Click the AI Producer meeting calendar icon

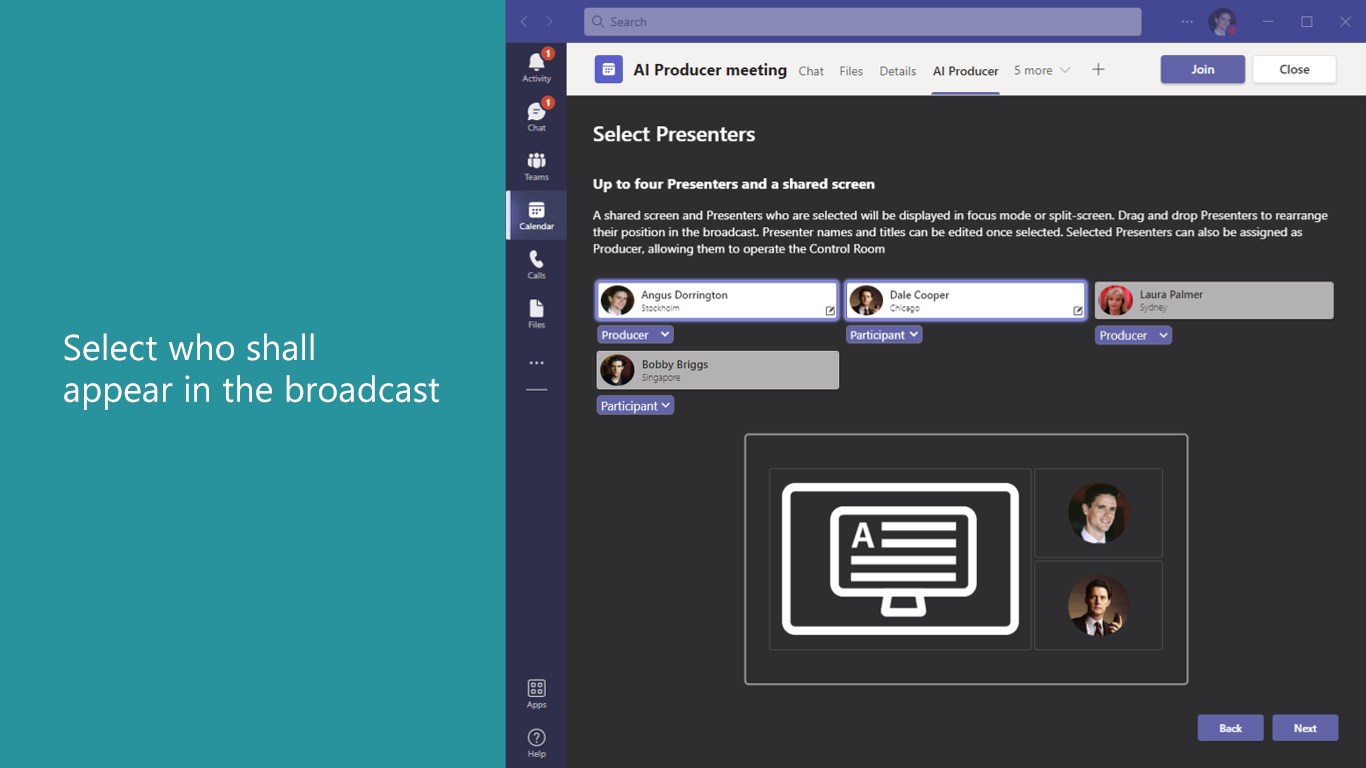tap(608, 69)
